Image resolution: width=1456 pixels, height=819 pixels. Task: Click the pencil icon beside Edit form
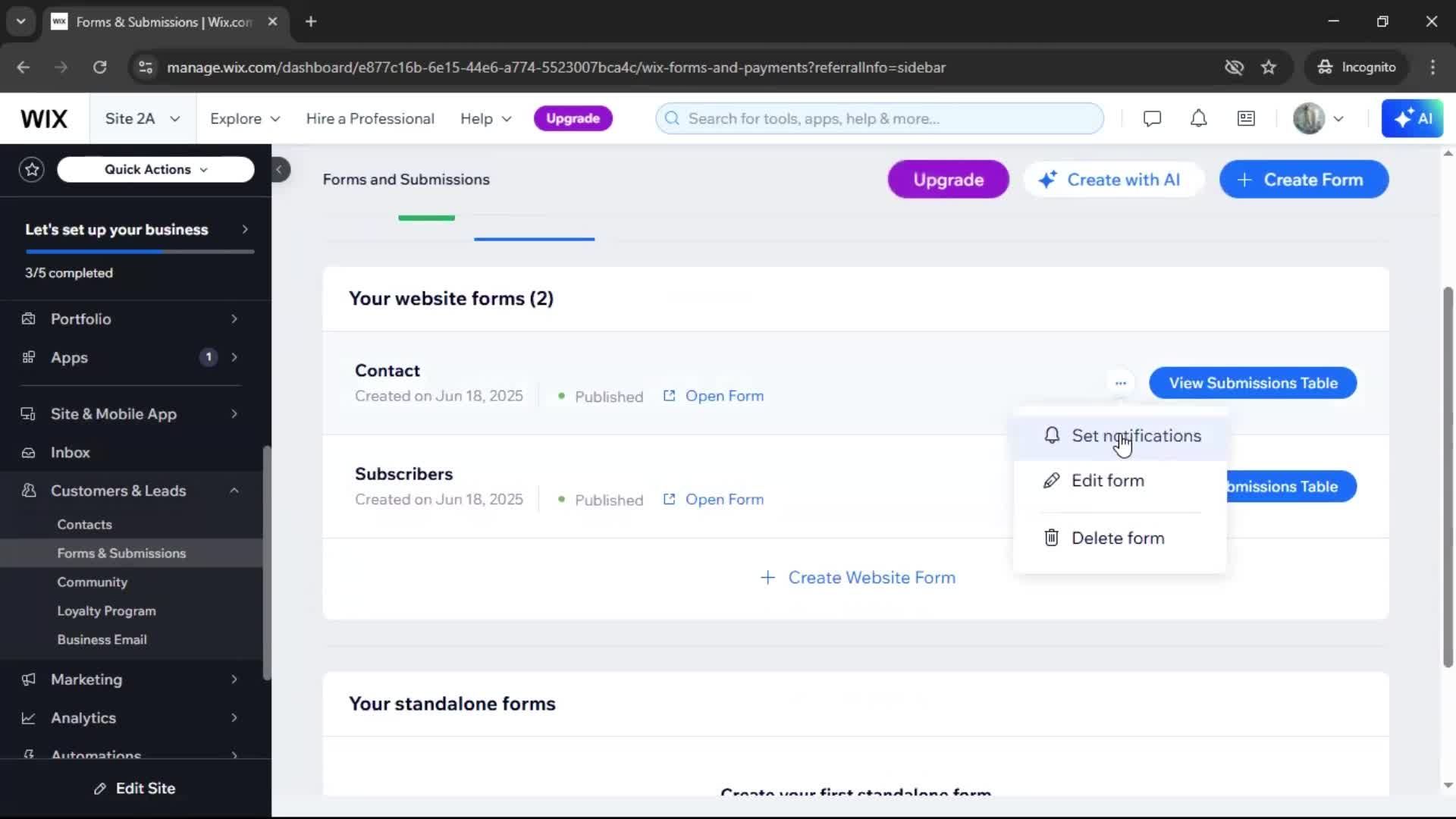point(1051,481)
